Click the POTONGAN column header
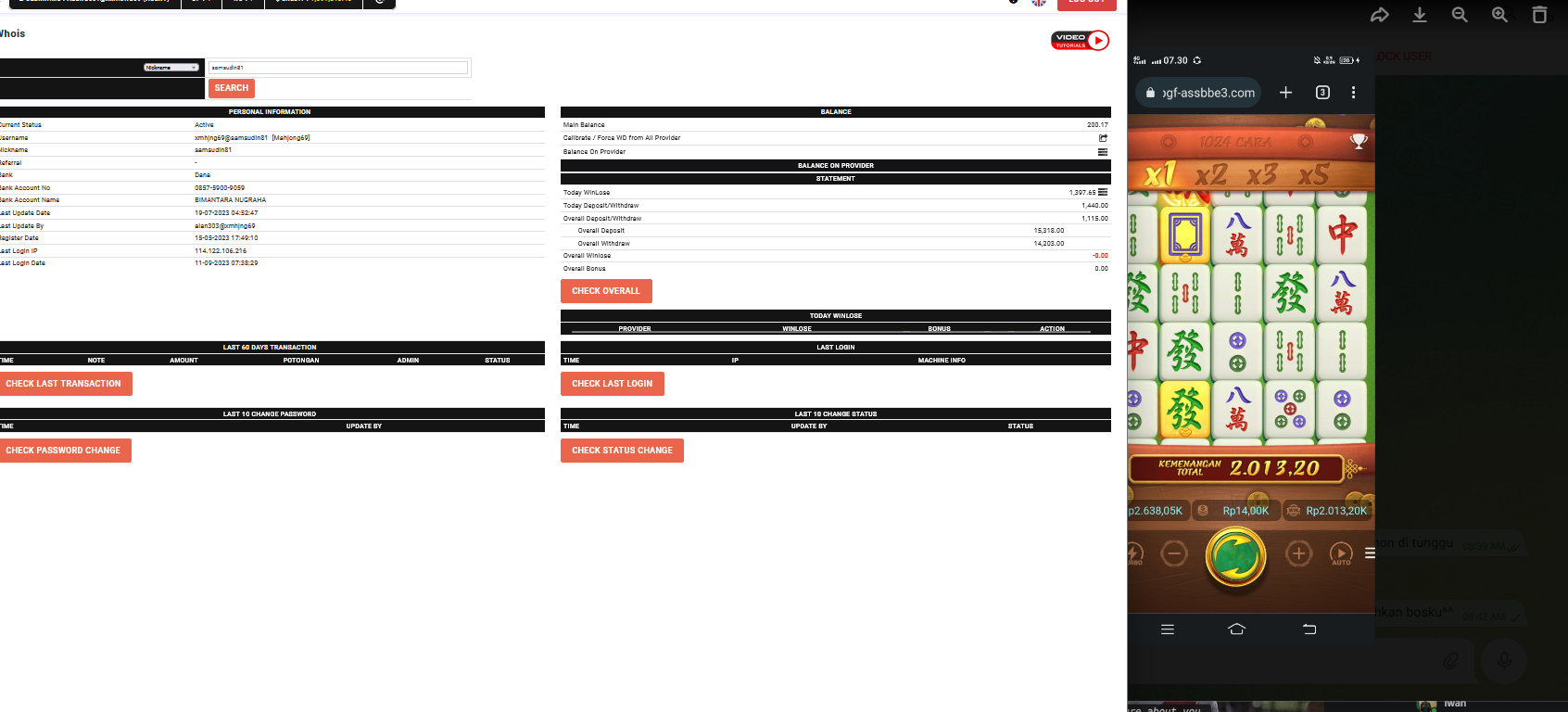 point(301,361)
